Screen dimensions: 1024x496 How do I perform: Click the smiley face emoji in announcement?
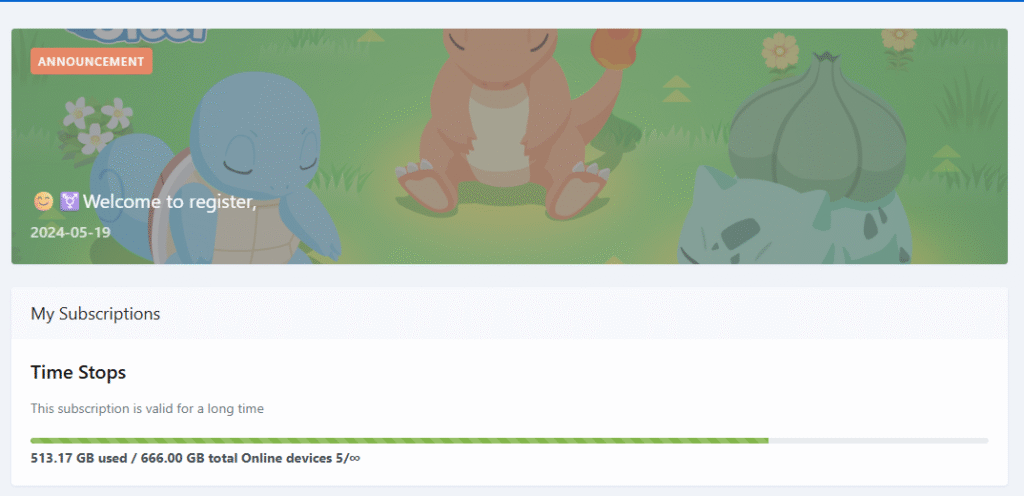pyautogui.click(x=43, y=202)
